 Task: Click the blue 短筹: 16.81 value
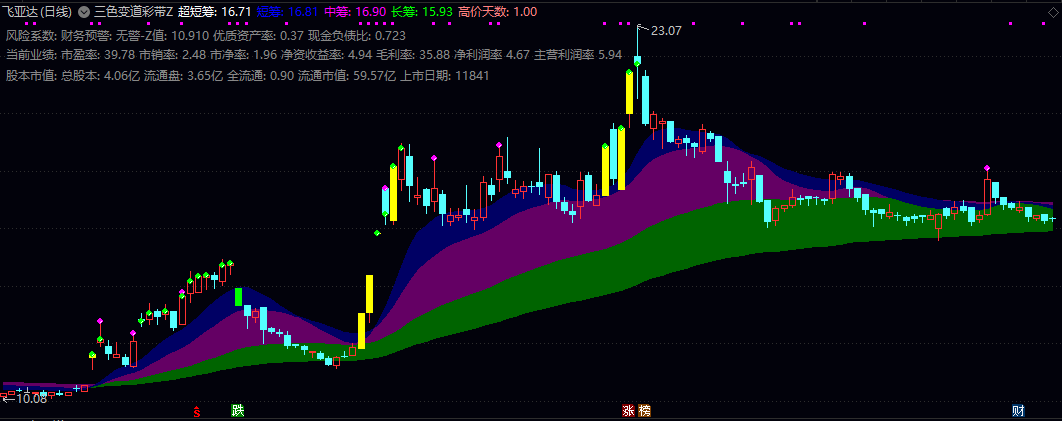click(288, 12)
